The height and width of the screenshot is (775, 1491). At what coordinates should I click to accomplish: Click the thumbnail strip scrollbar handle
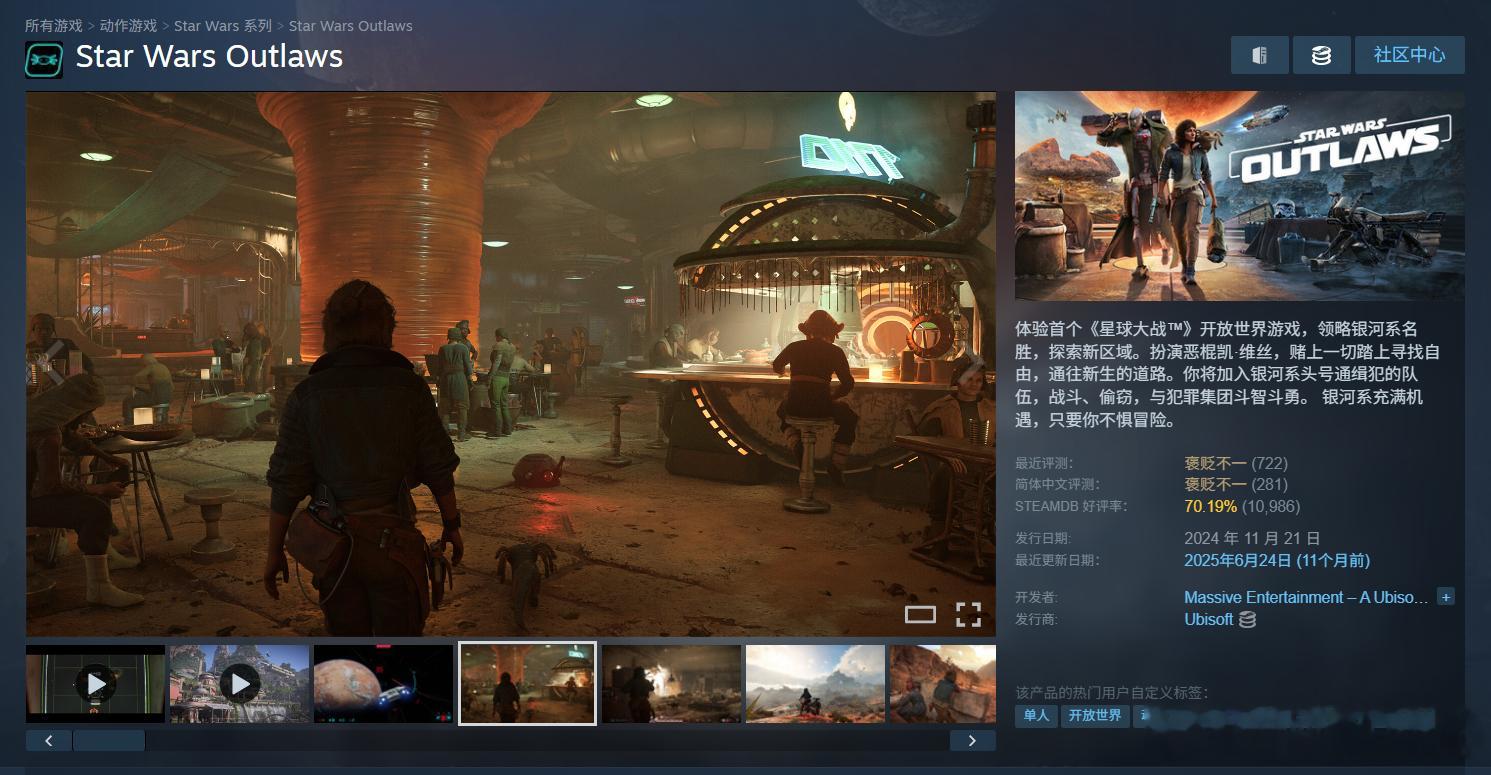109,740
